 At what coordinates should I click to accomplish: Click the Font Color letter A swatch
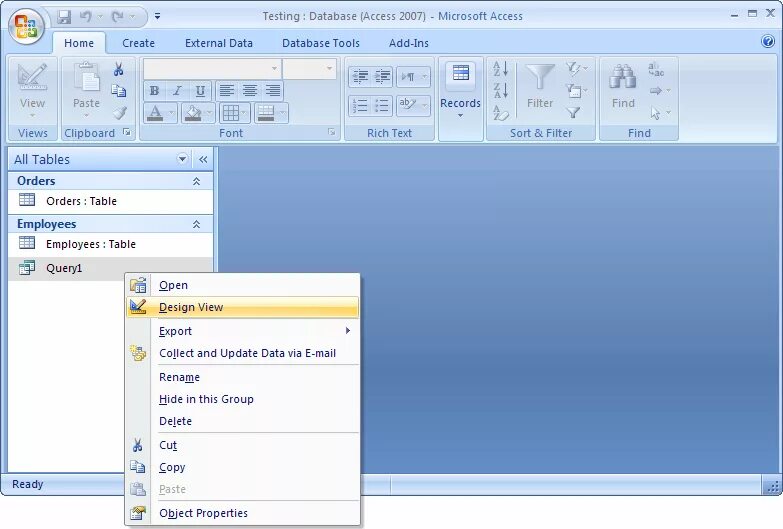[155, 113]
